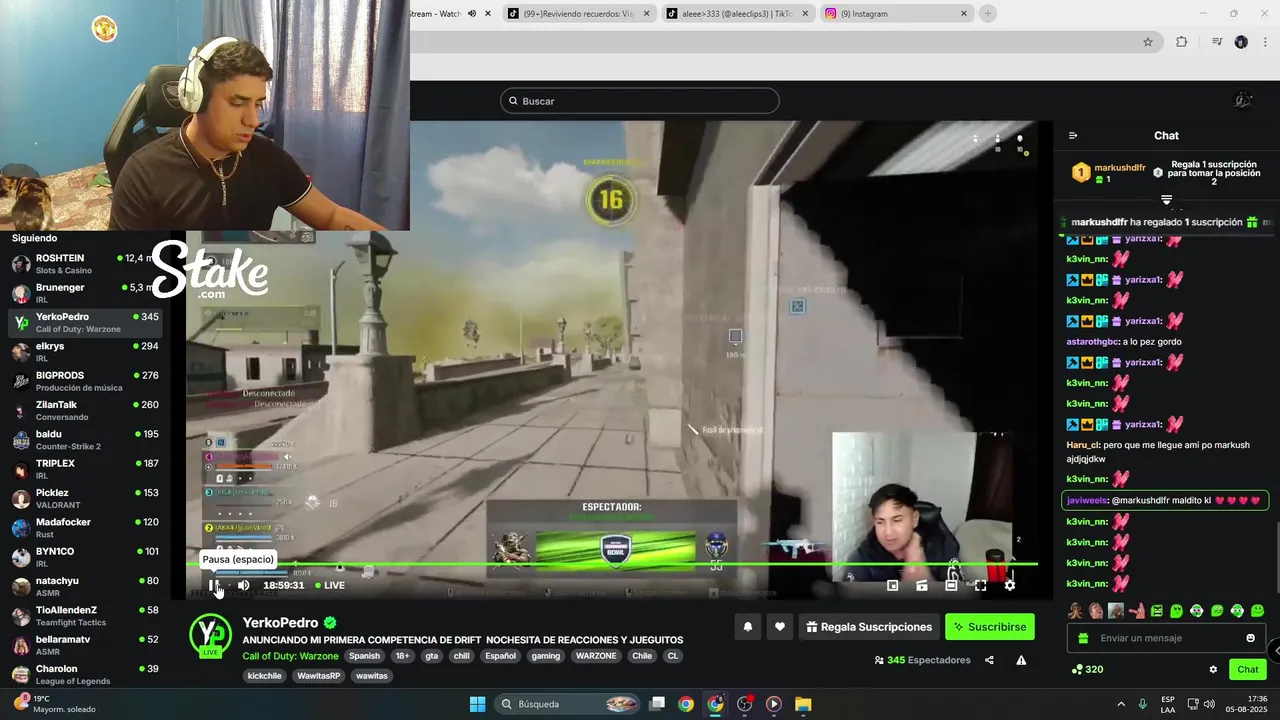Enter fullscreen mode in the player
The height and width of the screenshot is (720, 1280).
tap(980, 585)
